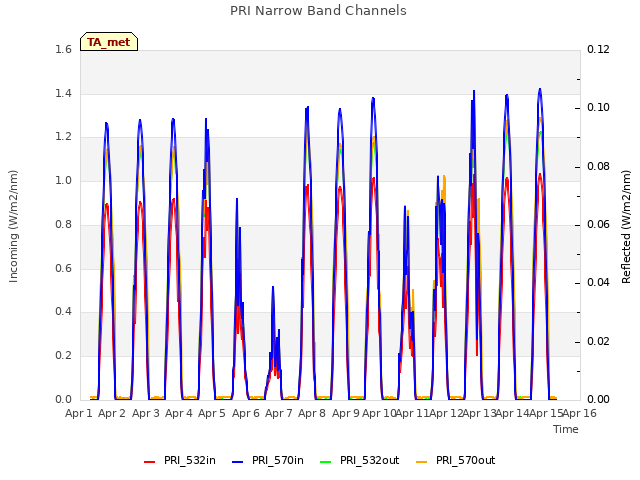Select the PRI_532in legend label

(x=190, y=460)
